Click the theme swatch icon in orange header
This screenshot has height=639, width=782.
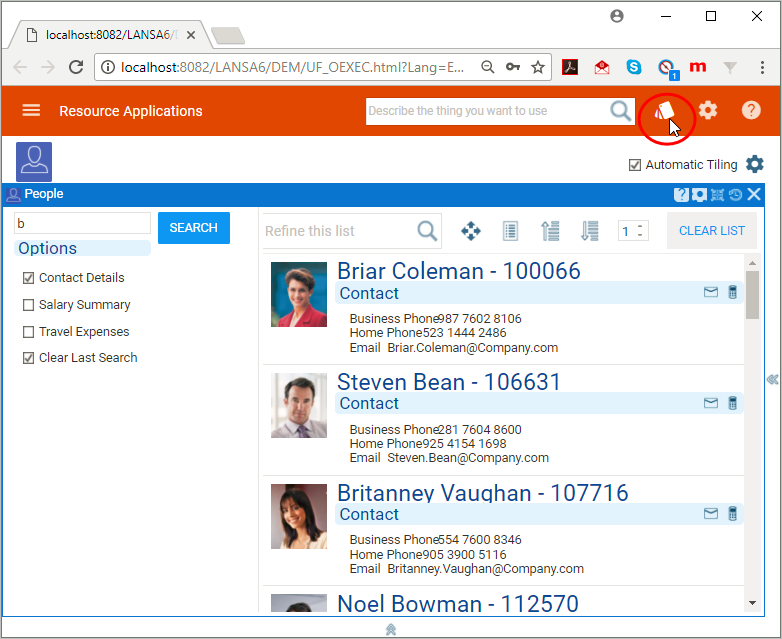click(x=664, y=111)
